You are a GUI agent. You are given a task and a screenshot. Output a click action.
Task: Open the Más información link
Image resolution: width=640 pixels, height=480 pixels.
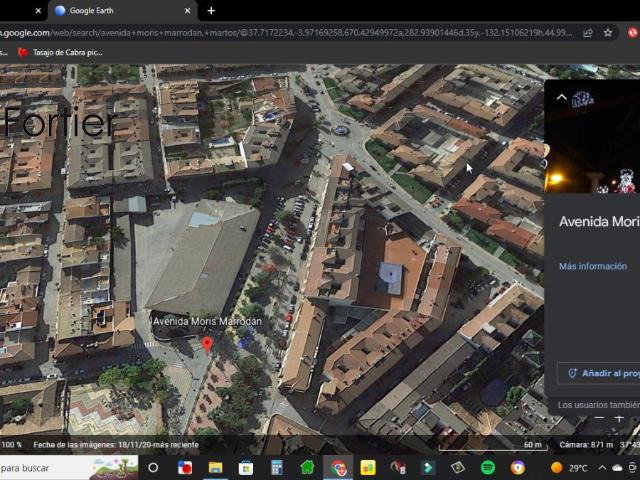pyautogui.click(x=592, y=266)
